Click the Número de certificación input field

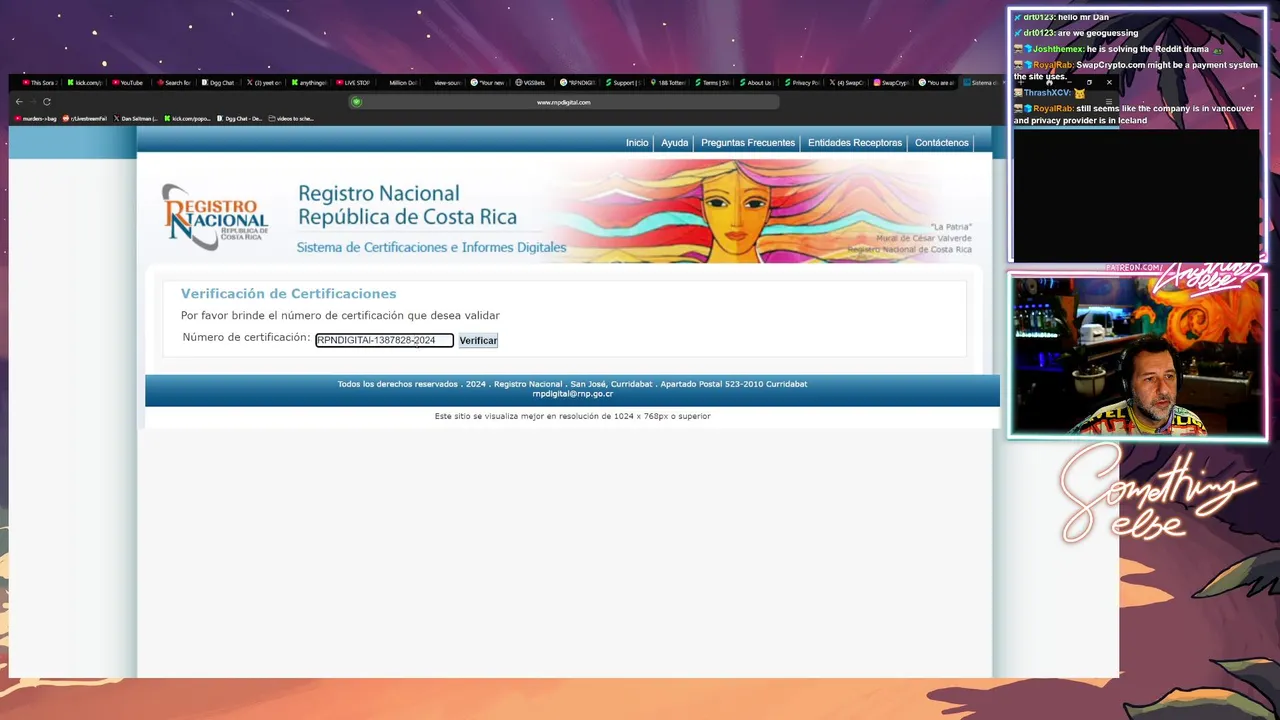coord(384,340)
